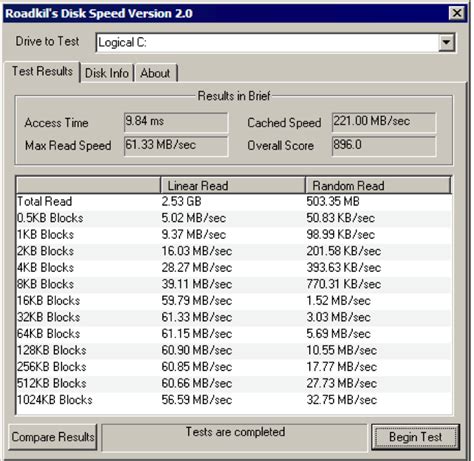Click the 393.63 KB/sec random value
Screen dimensions: 474x461
click(x=344, y=268)
